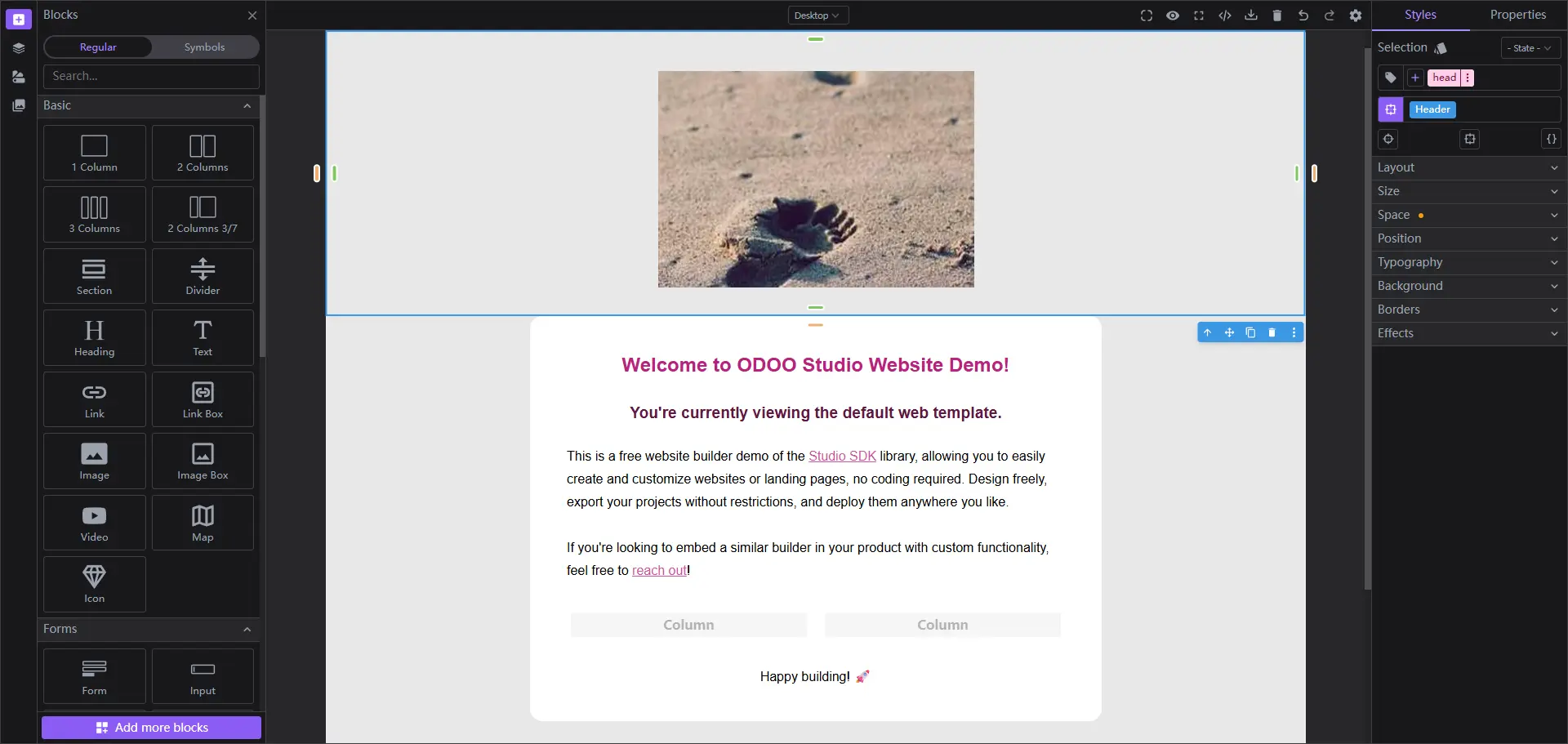The height and width of the screenshot is (744, 1568).
Task: Toggle component outlines in the top toolbar
Action: coord(1147,16)
